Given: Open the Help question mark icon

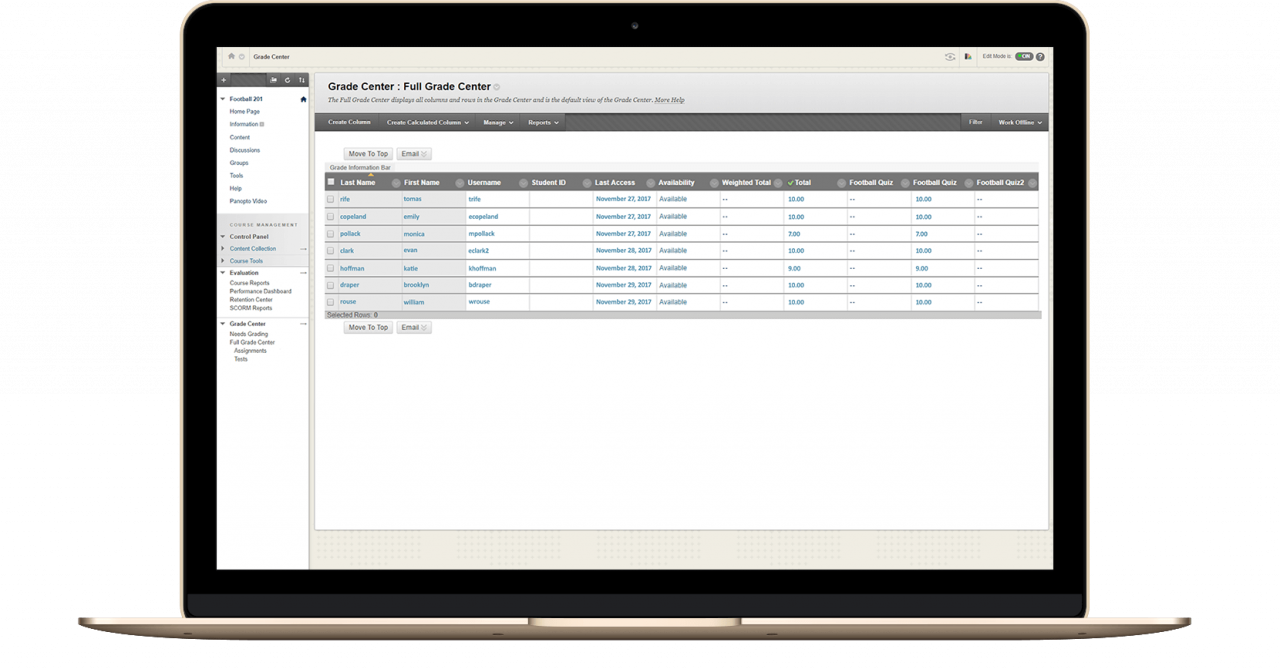Looking at the screenshot, I should [x=1039, y=56].
